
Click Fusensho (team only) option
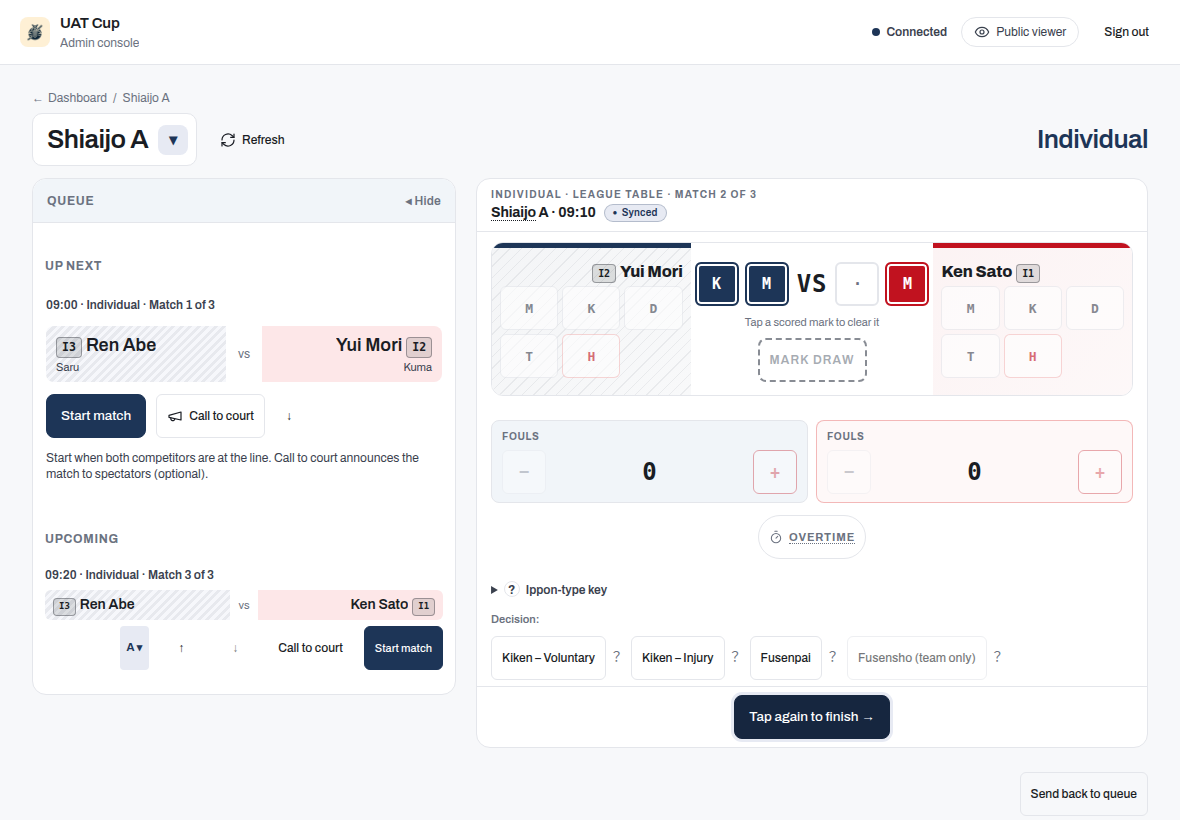(x=917, y=658)
